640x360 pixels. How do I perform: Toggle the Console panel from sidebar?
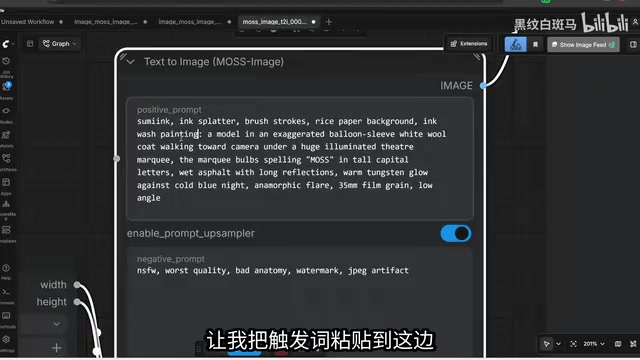[6, 296]
